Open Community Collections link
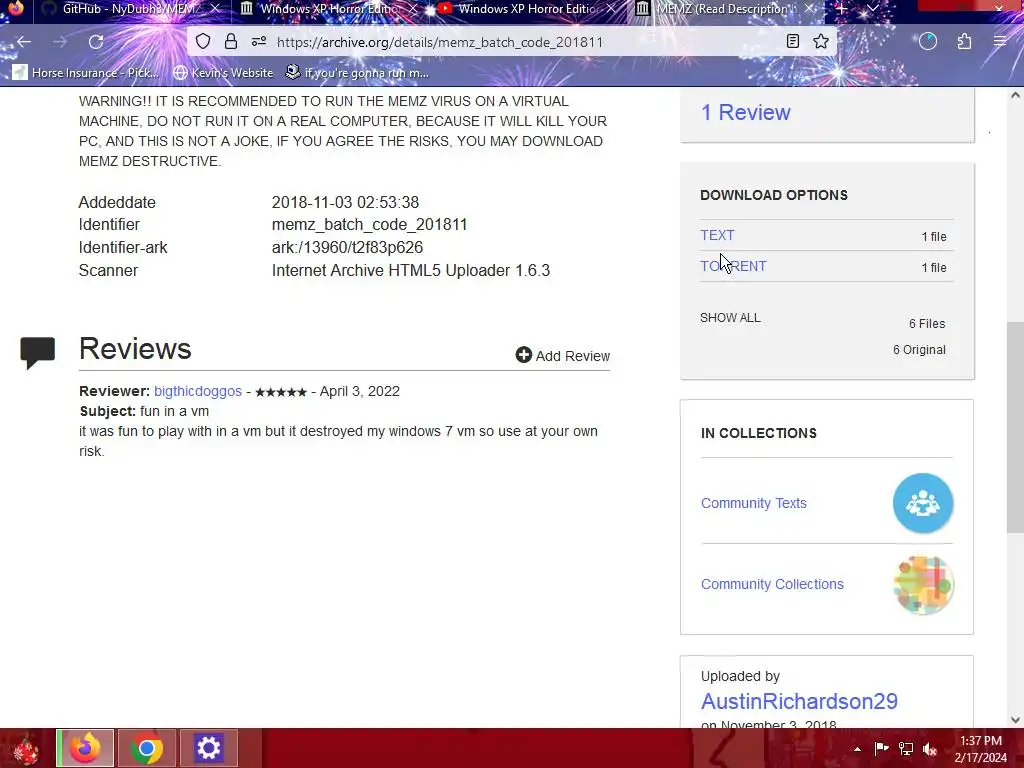The image size is (1024, 768). 772,584
